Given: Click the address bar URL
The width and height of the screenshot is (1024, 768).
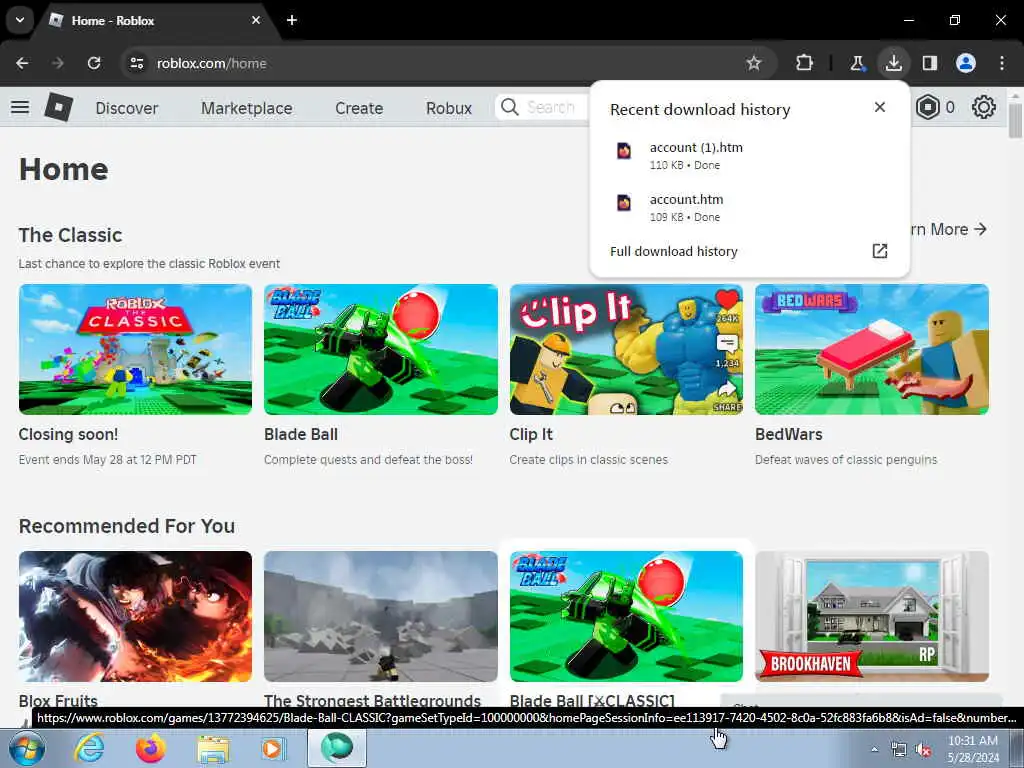Looking at the screenshot, I should click(212, 63).
